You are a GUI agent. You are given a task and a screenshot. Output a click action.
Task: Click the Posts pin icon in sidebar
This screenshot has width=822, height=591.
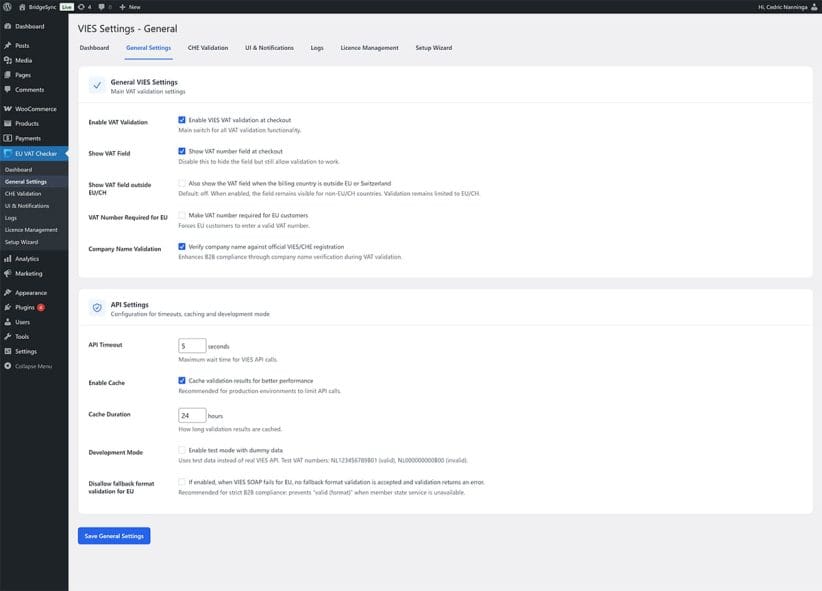(x=8, y=45)
